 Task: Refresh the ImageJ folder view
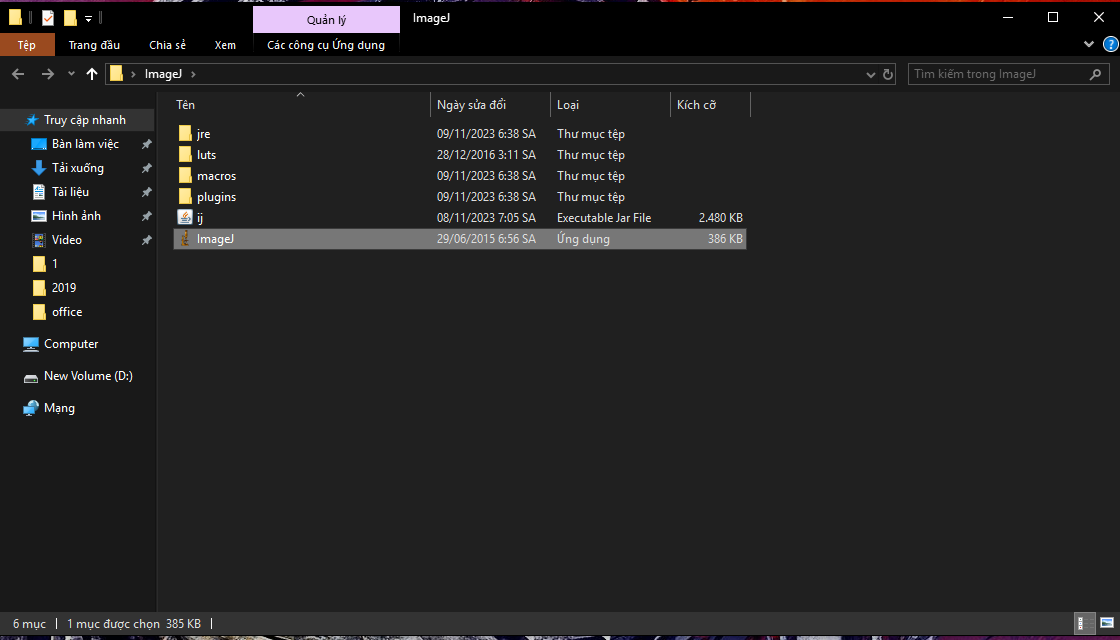click(x=888, y=74)
